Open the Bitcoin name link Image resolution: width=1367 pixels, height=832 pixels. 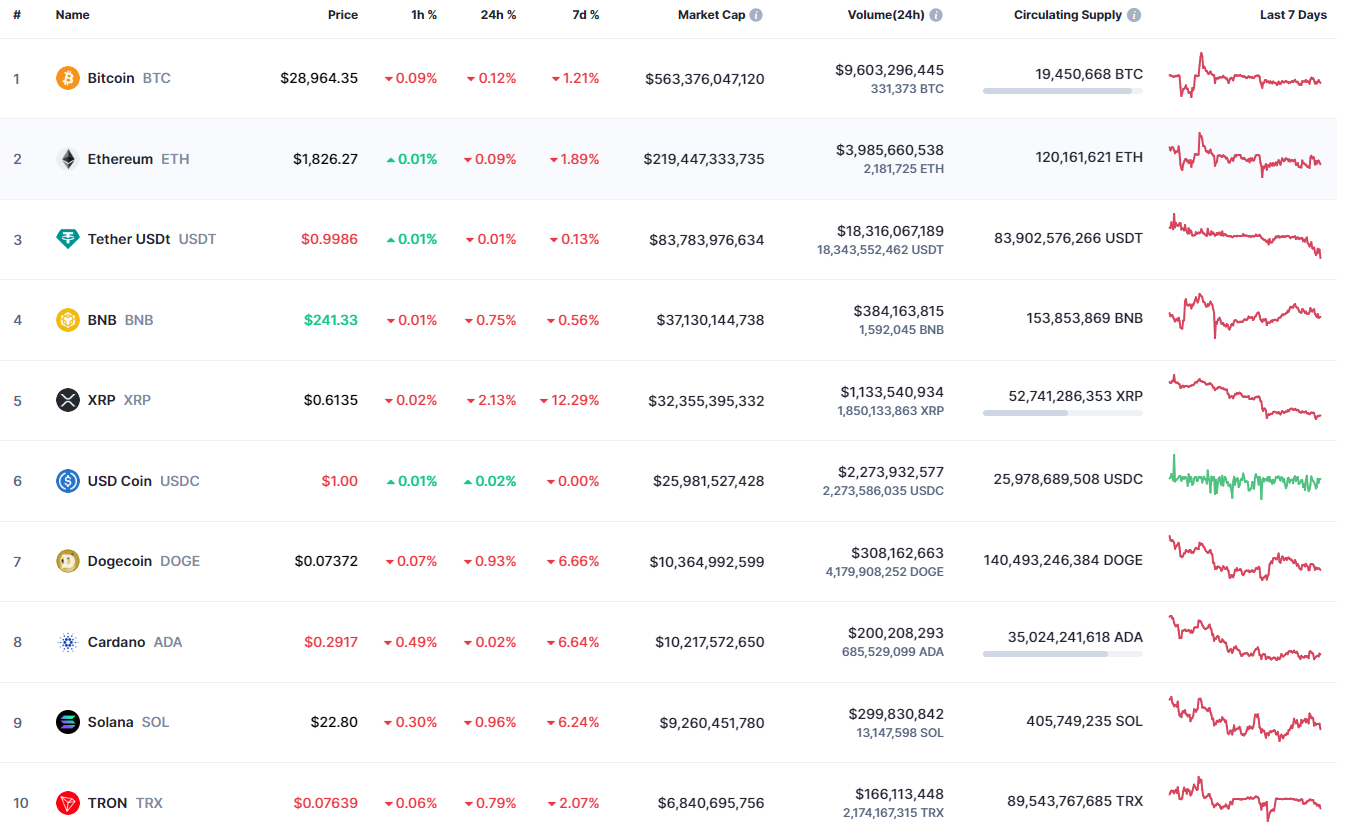click(x=111, y=77)
